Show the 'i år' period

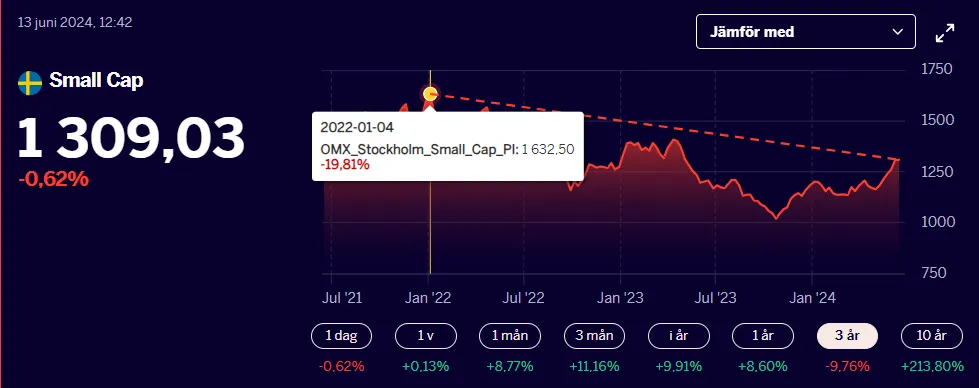point(679,336)
